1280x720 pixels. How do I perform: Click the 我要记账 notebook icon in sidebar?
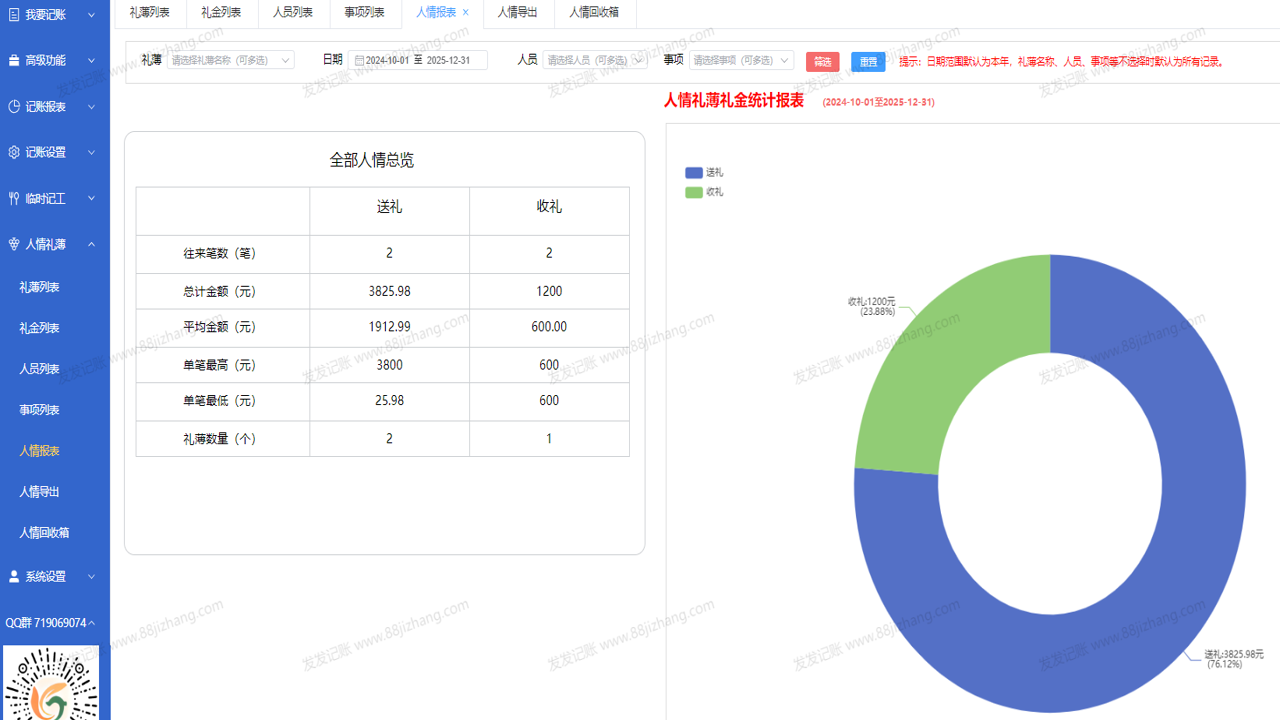(x=14, y=15)
